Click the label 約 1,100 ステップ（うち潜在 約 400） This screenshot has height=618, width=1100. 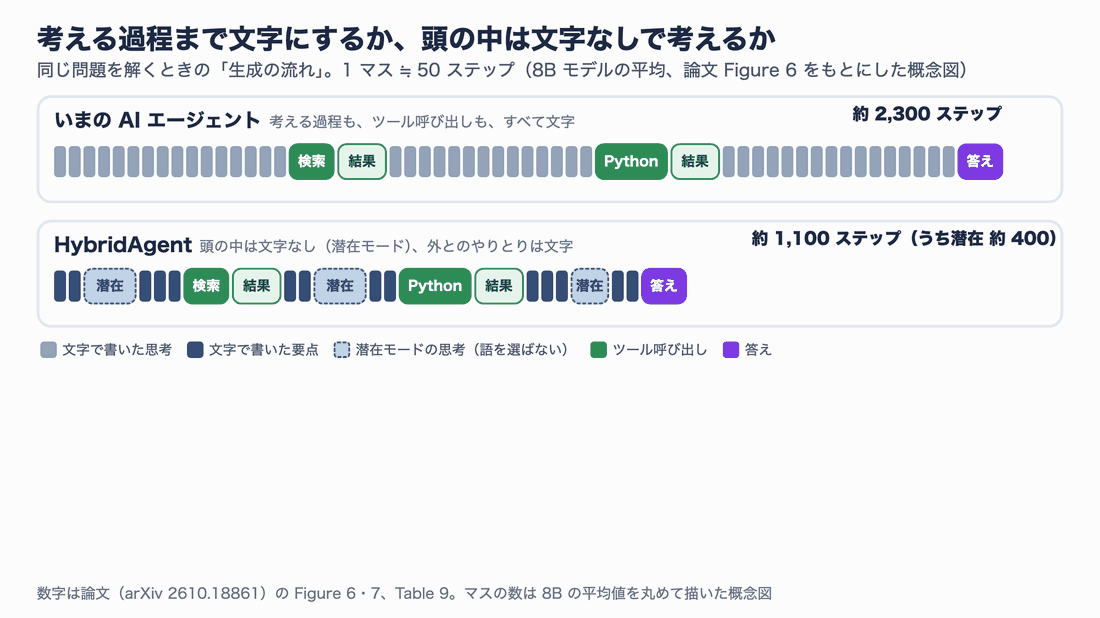coord(904,239)
